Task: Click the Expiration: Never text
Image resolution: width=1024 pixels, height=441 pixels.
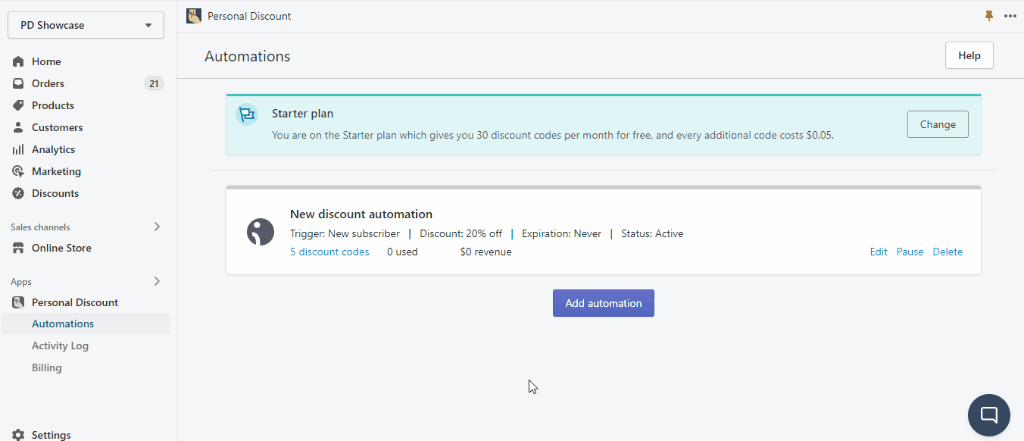Action: [x=562, y=234]
